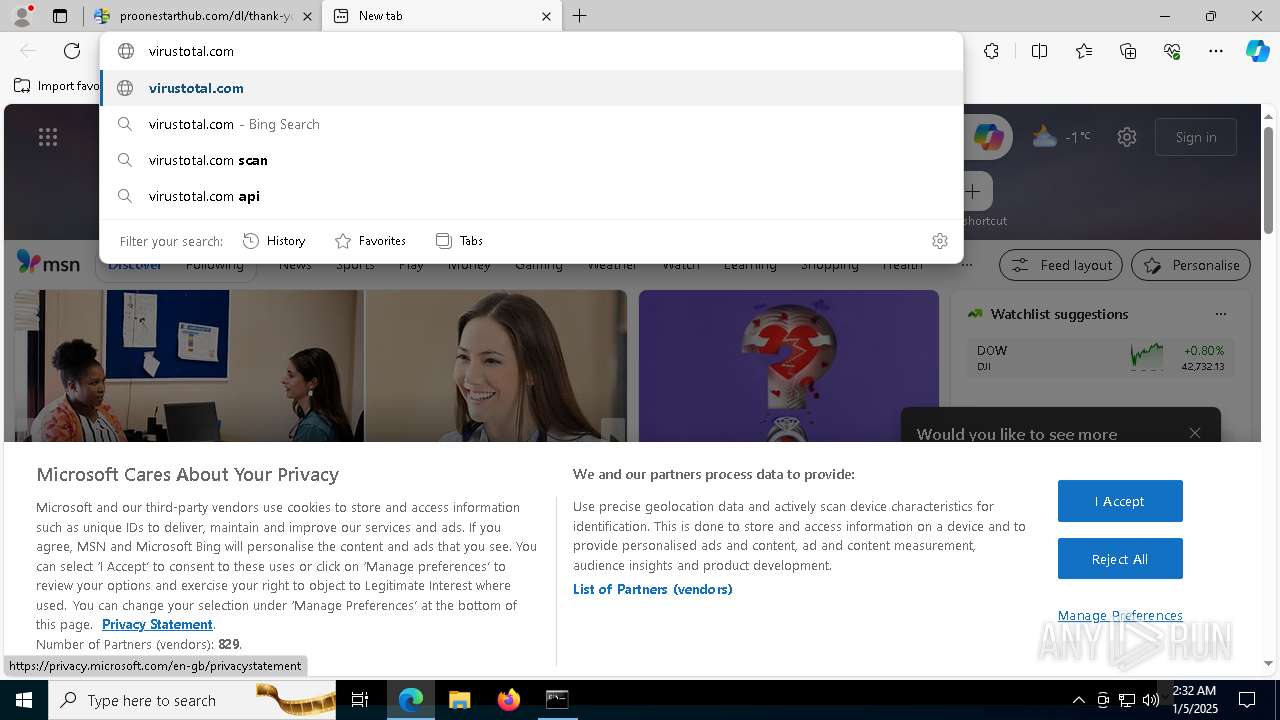Image resolution: width=1280 pixels, height=720 pixels.
Task: Click I Accept on the privacy banner
Action: tap(1120, 501)
